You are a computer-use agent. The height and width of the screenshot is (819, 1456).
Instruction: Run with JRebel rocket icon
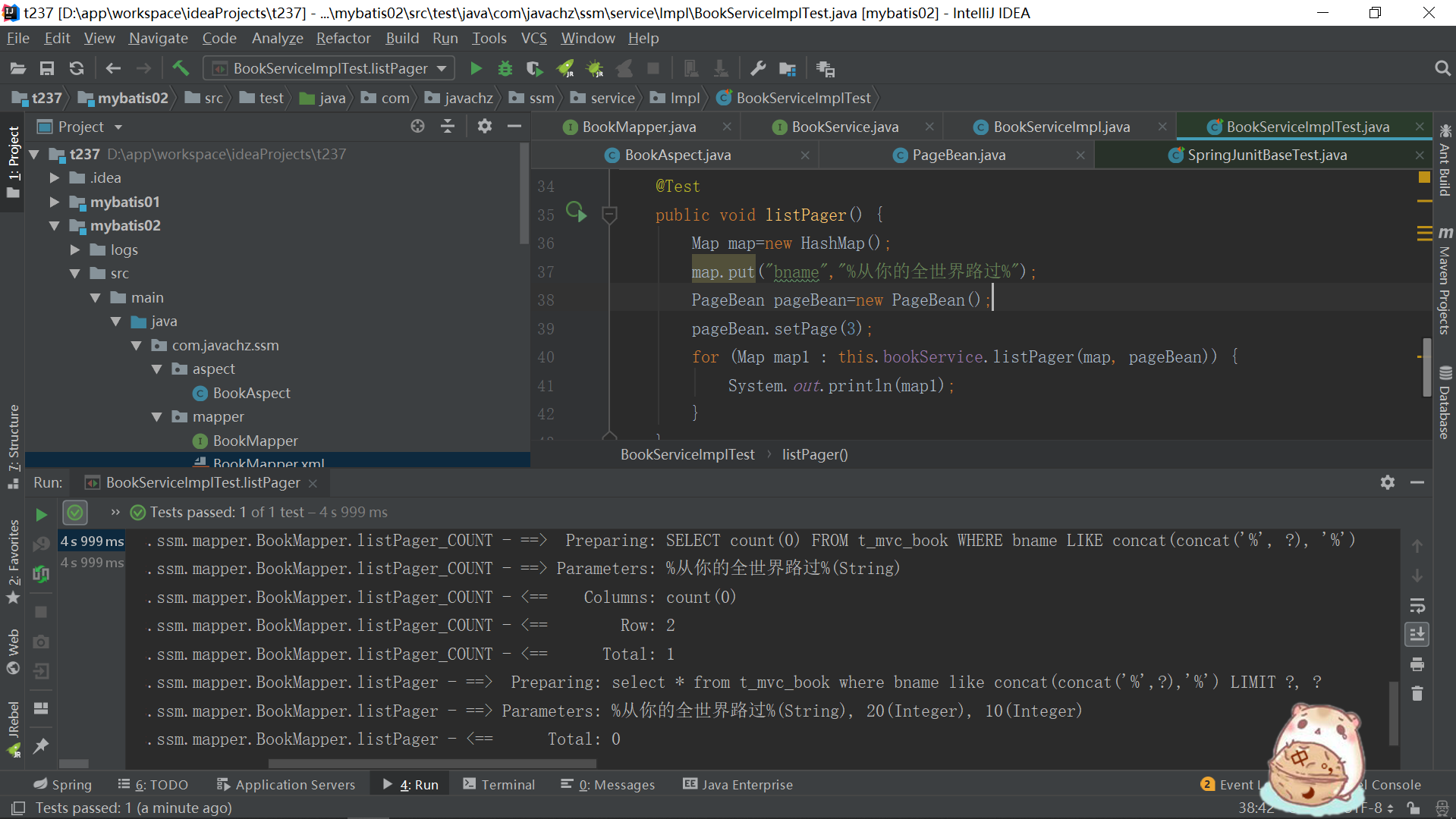565,68
